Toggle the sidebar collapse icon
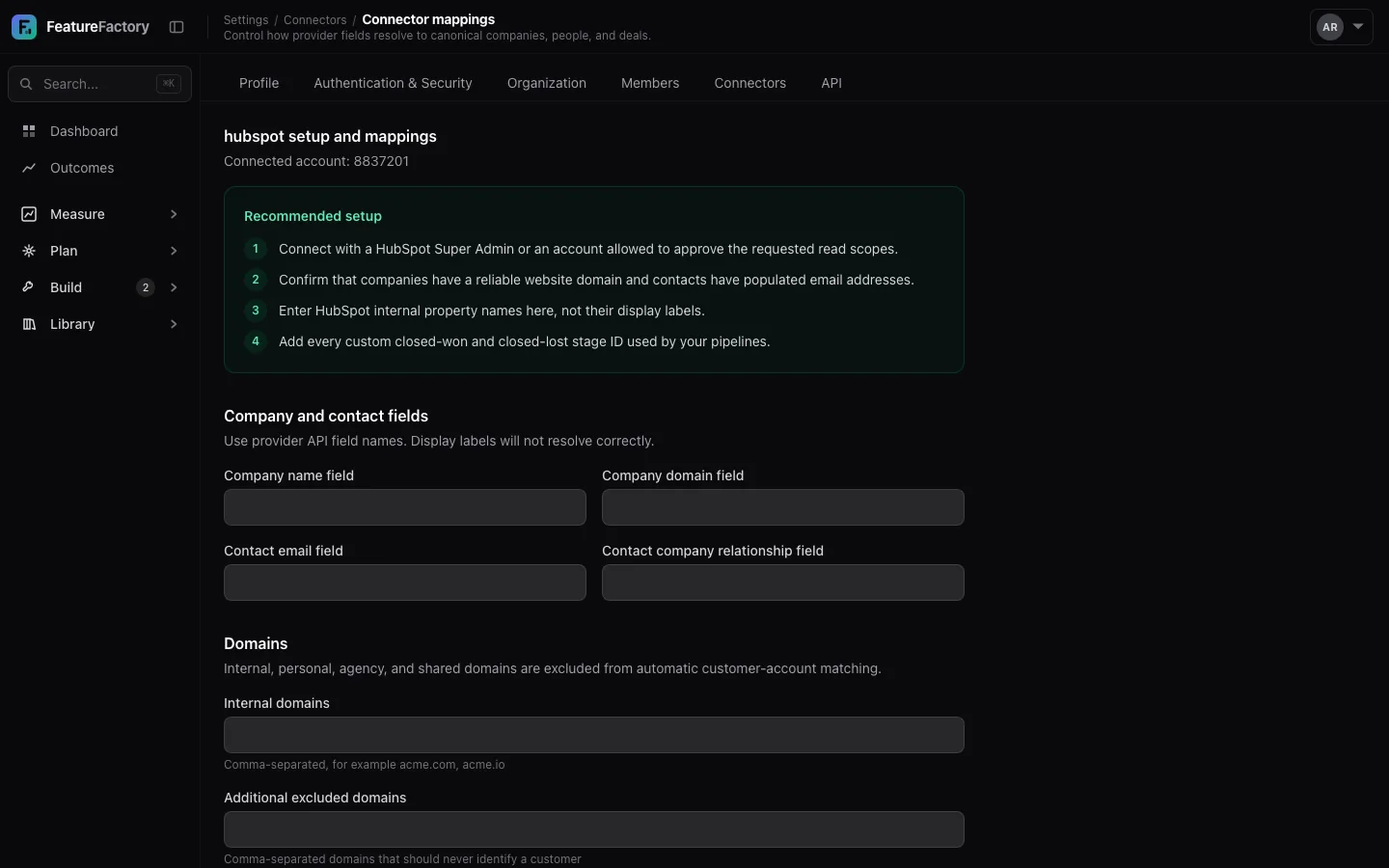This screenshot has width=1389, height=868. [177, 27]
